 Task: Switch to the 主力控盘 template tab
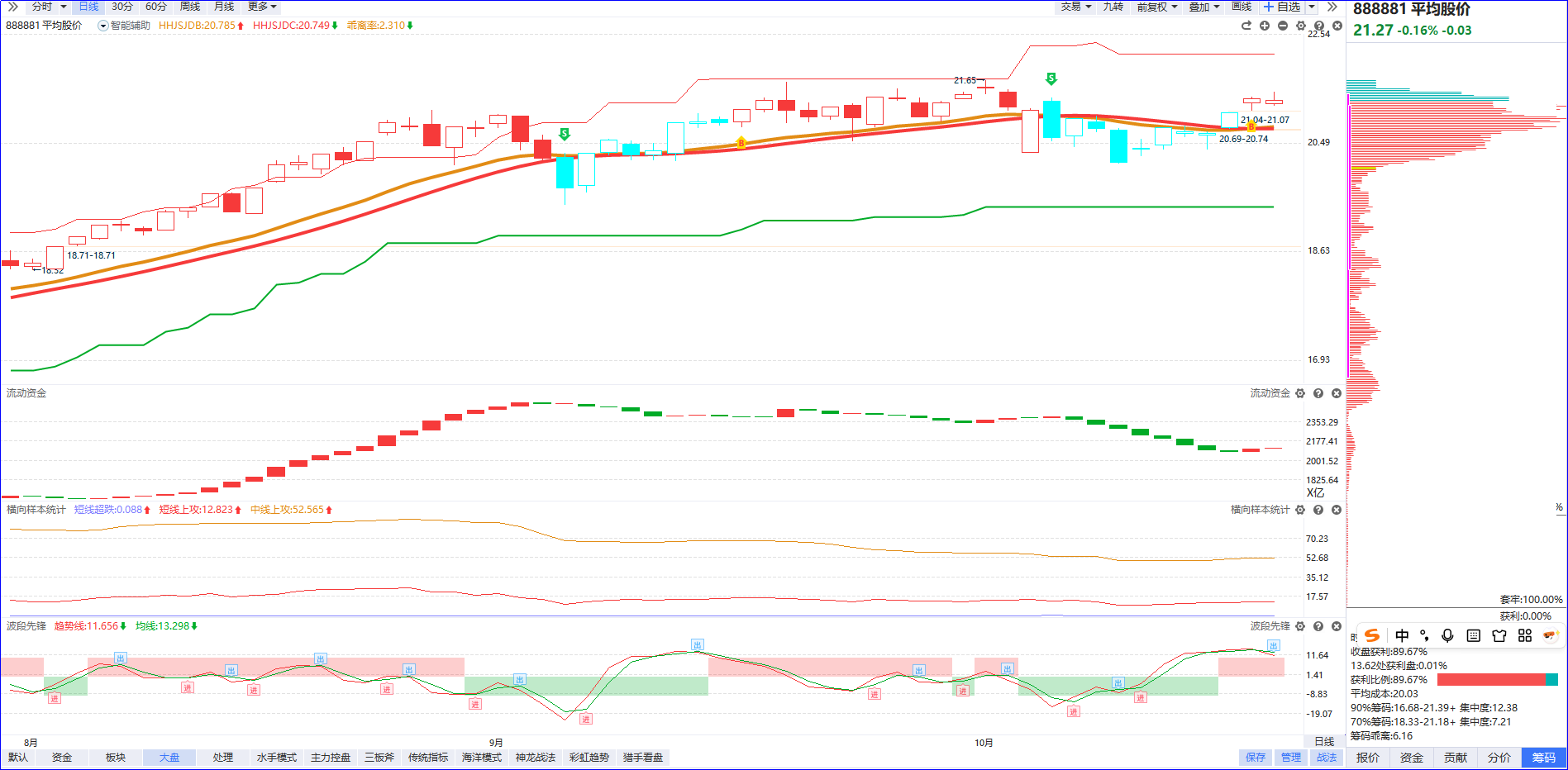331,758
